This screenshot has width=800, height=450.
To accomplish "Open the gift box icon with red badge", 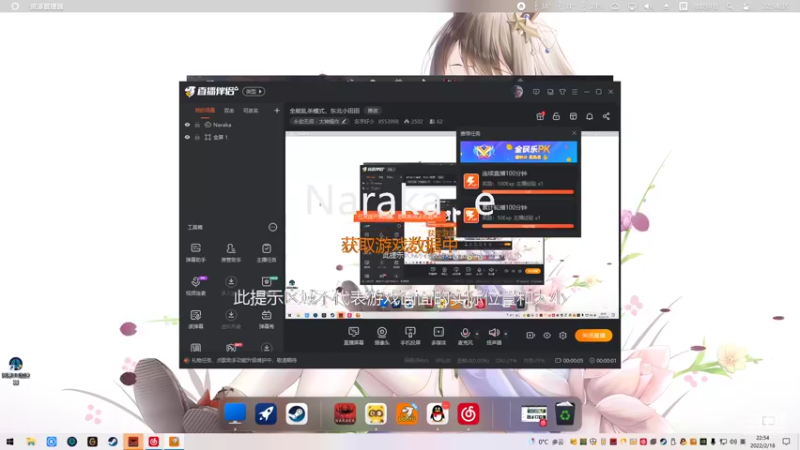I will 540,116.
